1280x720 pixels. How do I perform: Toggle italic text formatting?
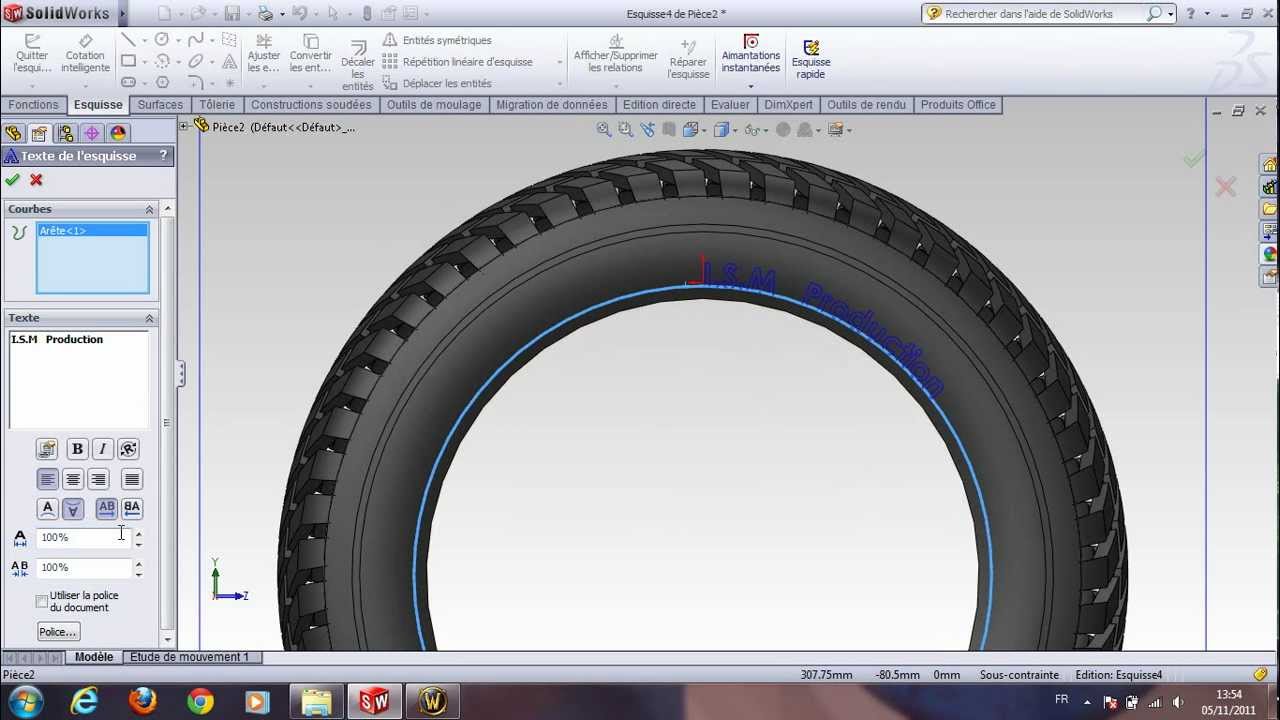[x=102, y=449]
